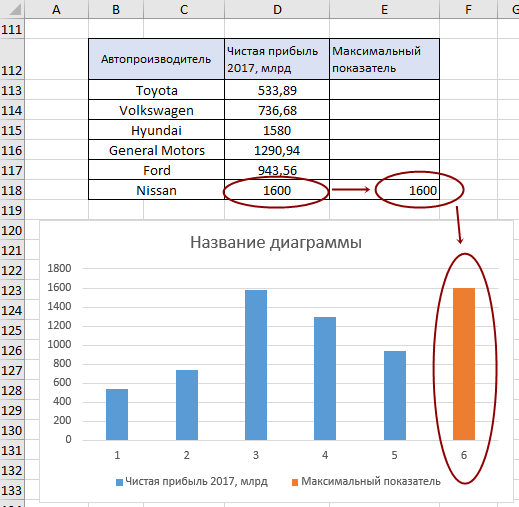Screen dimensions: 519x507
Task: Select column A header
Action: click(56, 9)
